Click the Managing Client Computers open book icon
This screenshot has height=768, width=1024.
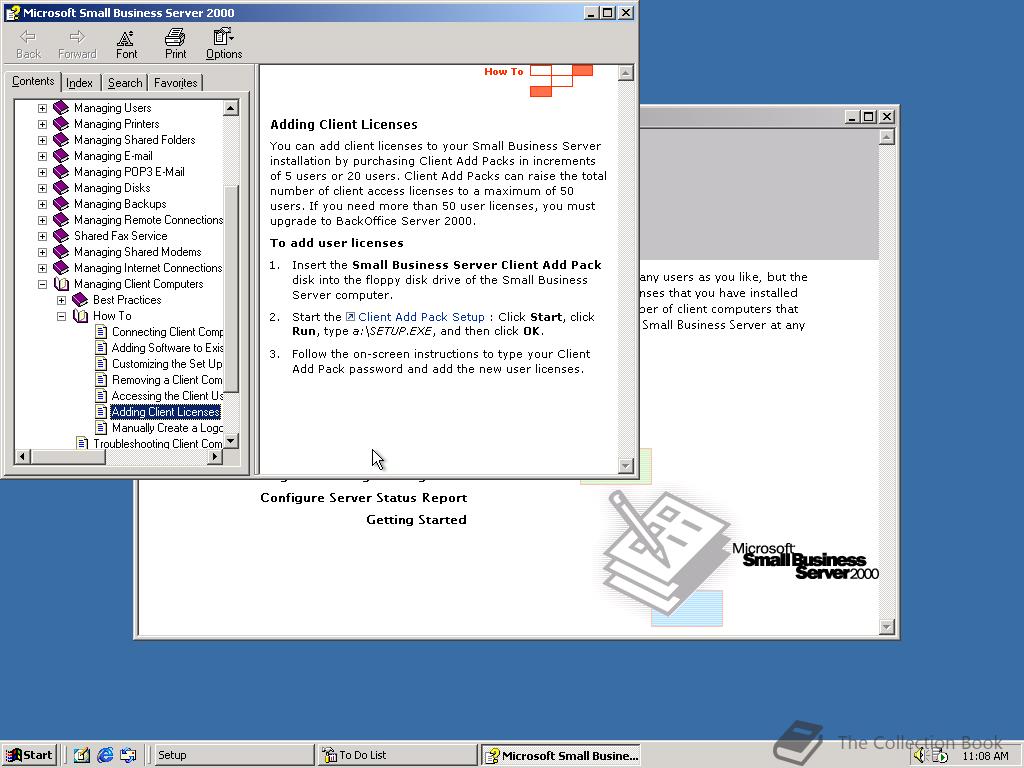(61, 284)
